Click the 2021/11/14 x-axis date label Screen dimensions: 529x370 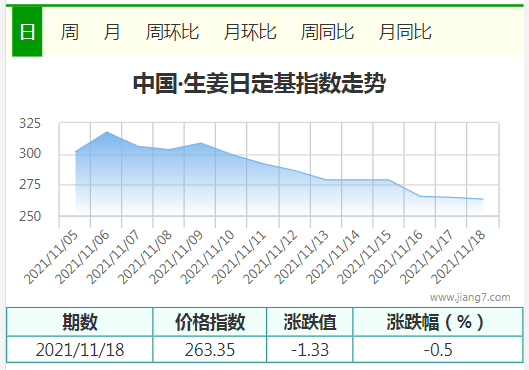(x=333, y=257)
